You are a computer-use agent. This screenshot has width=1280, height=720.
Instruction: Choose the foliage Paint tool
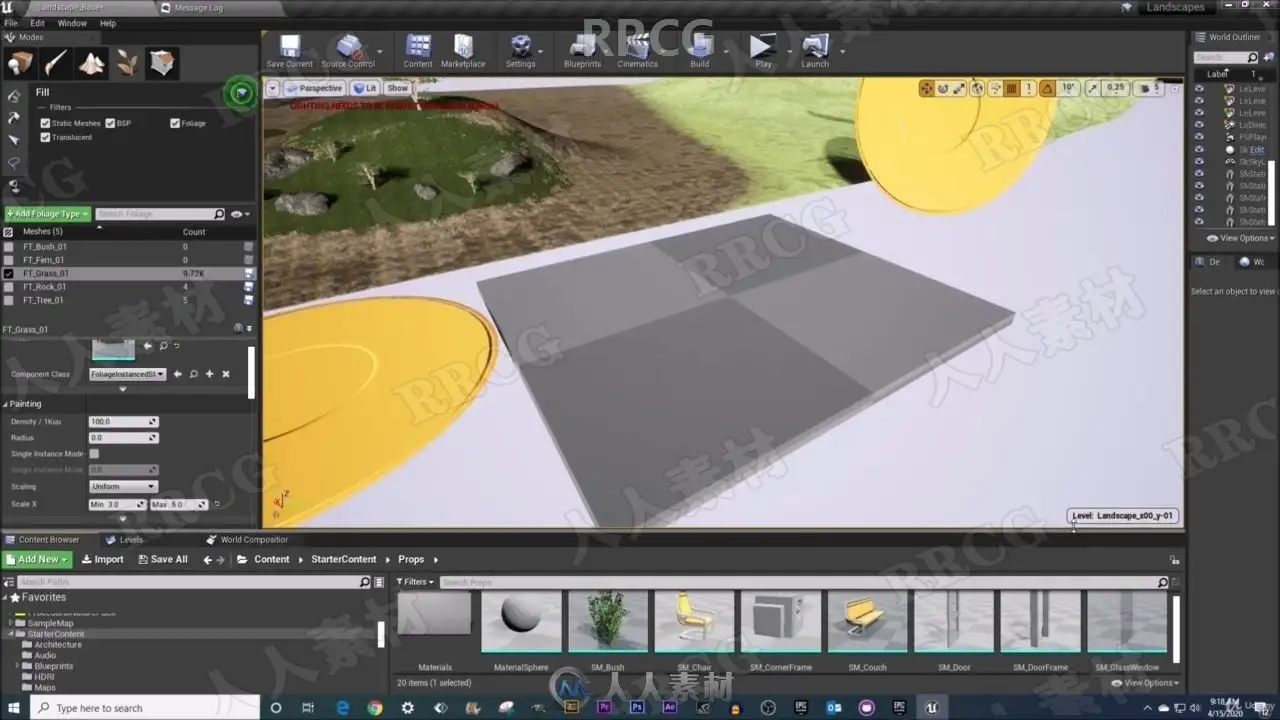(14, 96)
